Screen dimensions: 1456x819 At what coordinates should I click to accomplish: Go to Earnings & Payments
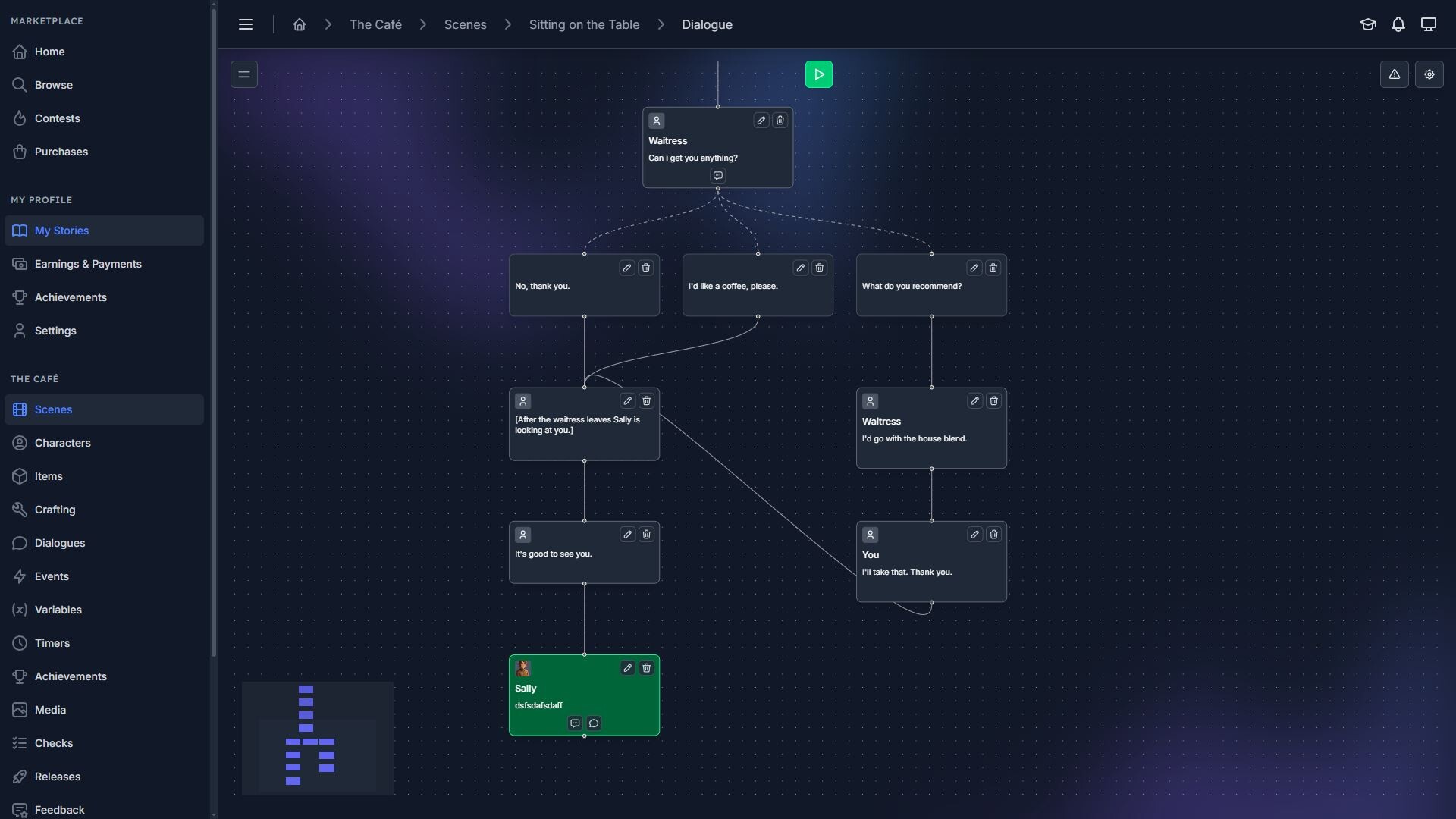tap(88, 264)
